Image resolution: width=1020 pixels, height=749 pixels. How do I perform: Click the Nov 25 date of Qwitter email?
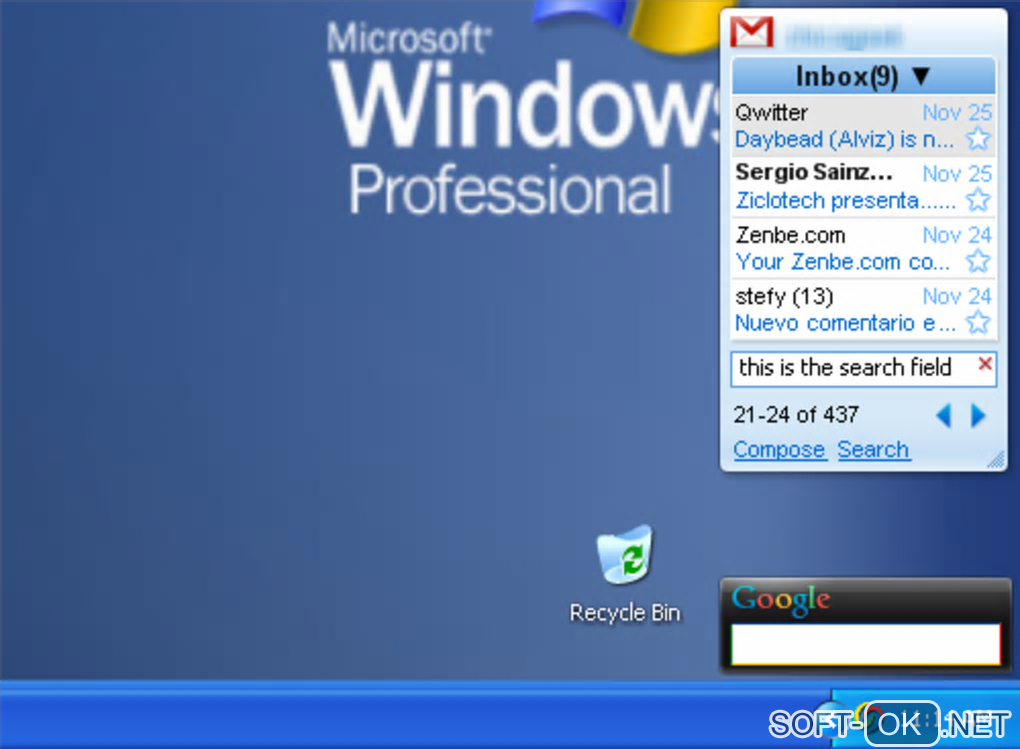(x=957, y=113)
